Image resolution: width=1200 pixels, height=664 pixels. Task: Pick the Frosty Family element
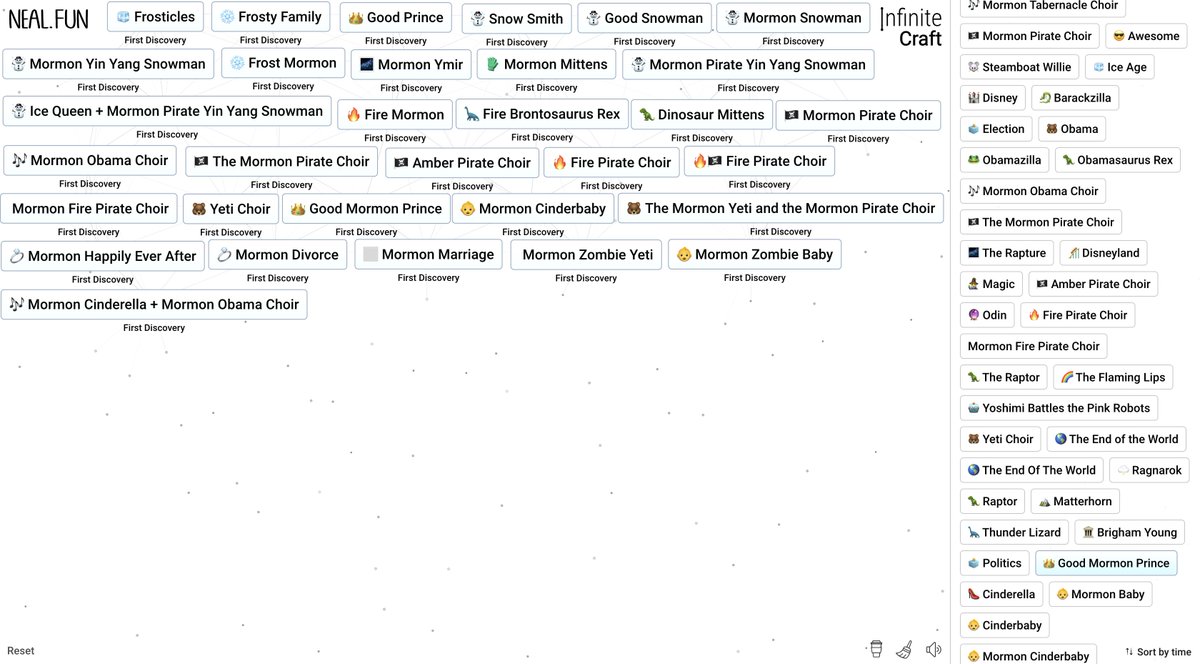(271, 17)
